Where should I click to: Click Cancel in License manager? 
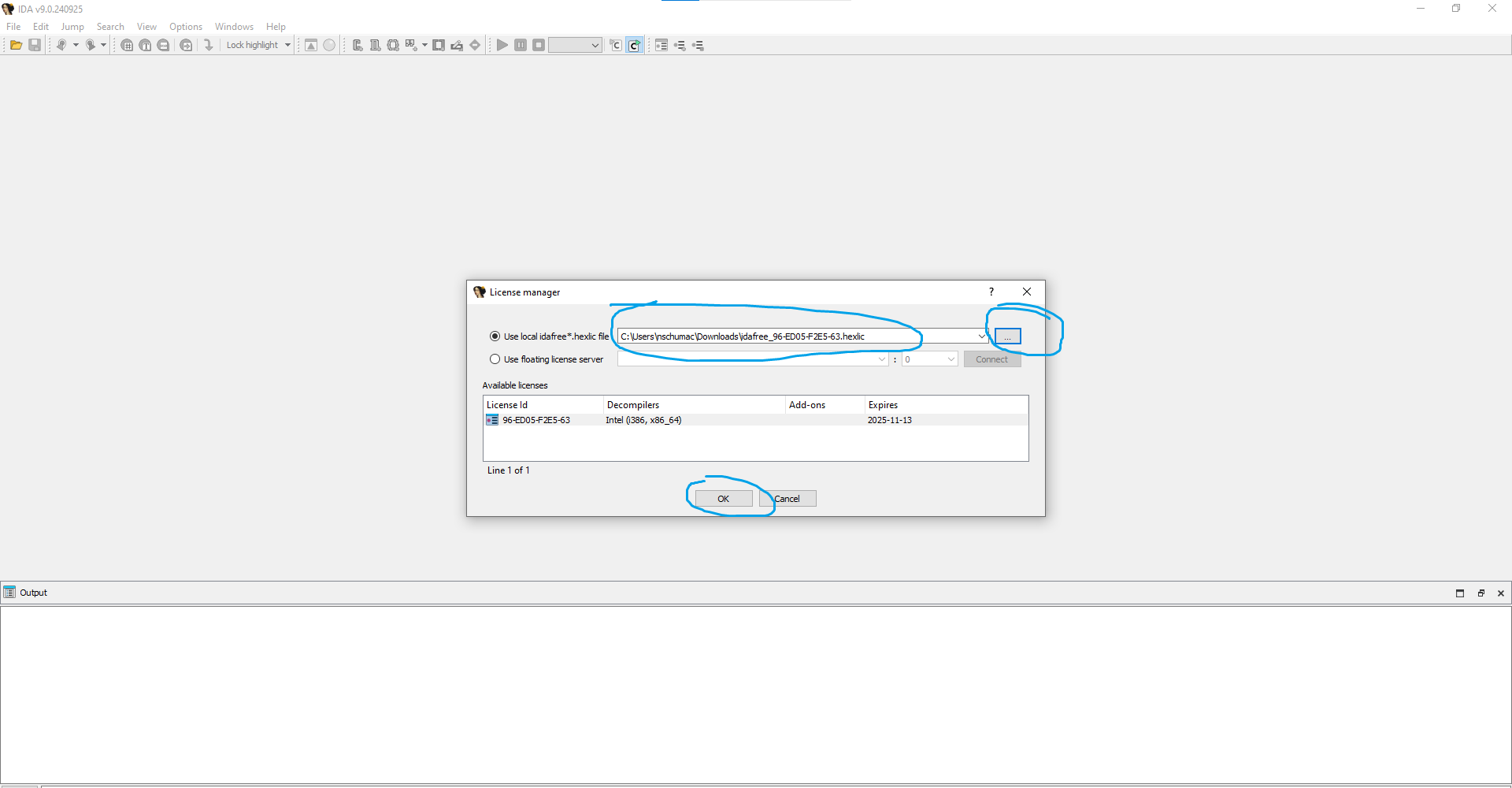(787, 499)
